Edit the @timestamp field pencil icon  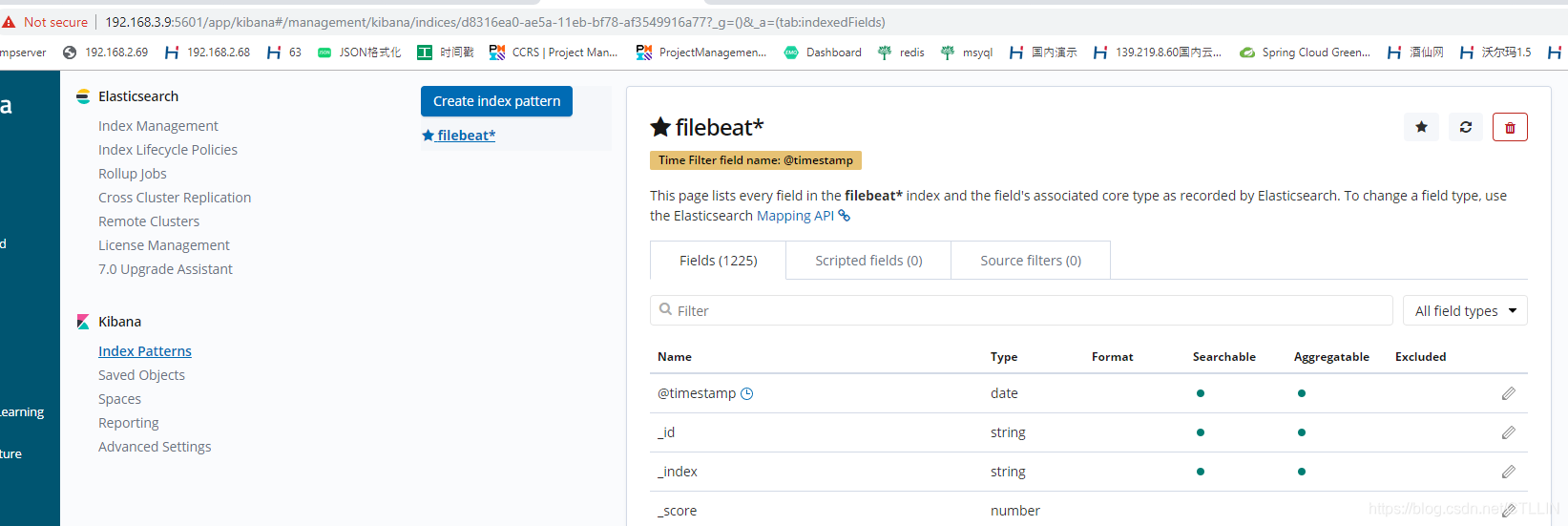click(1508, 393)
